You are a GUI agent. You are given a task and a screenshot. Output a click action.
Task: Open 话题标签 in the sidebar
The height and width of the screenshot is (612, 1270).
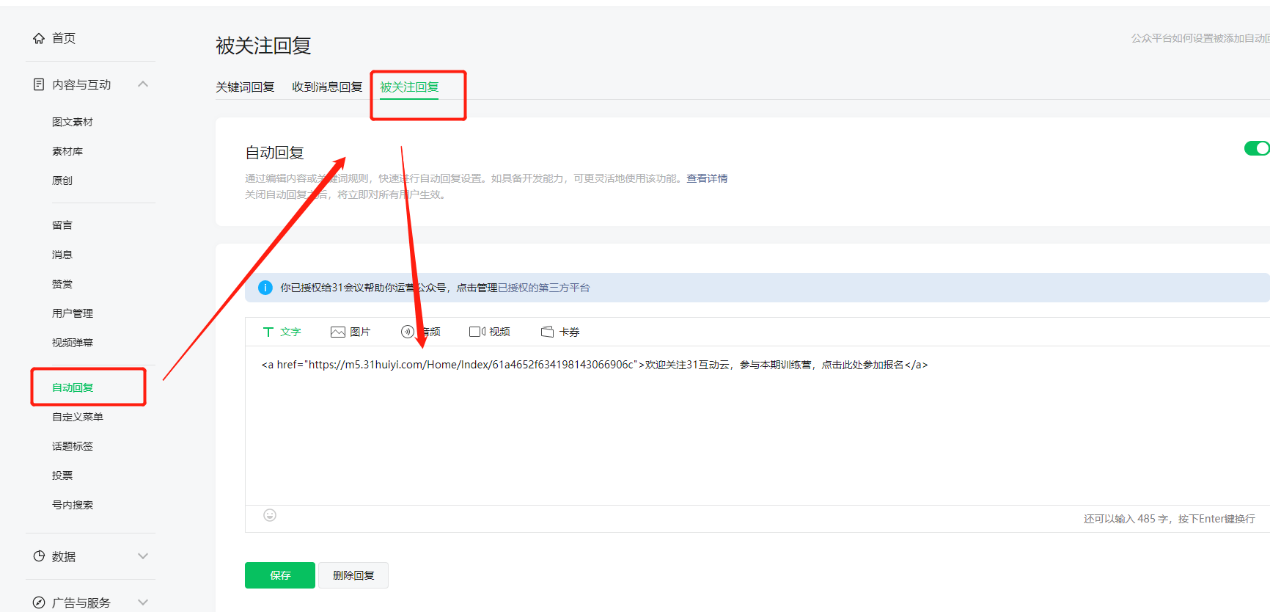pos(72,446)
